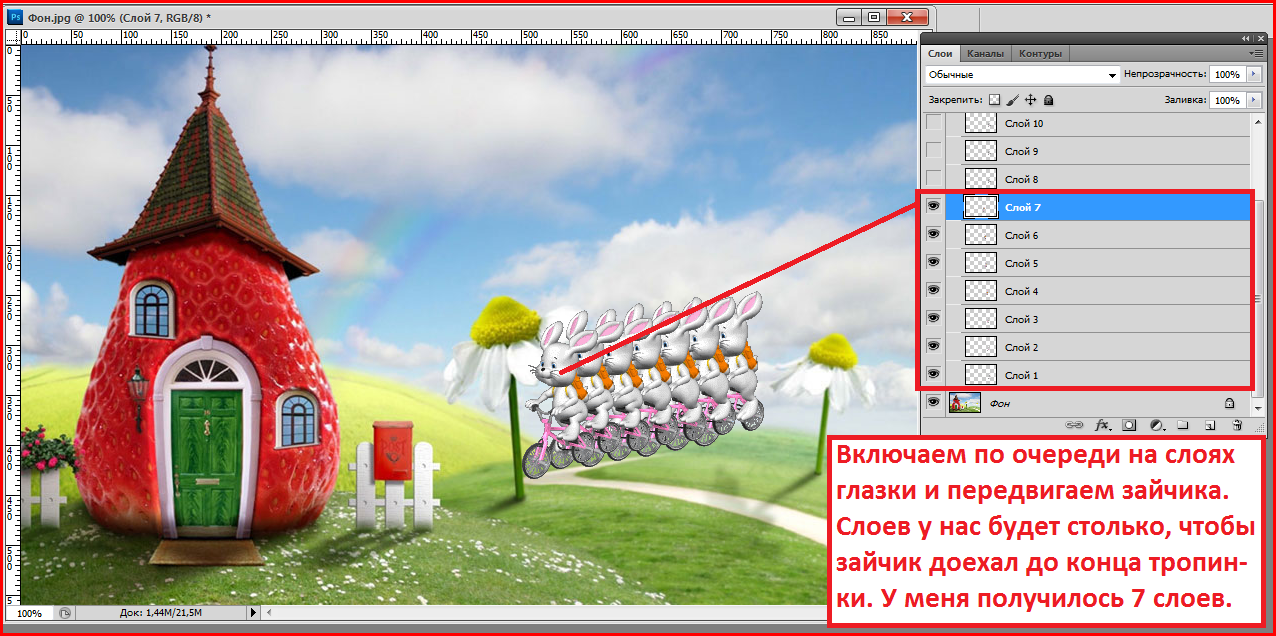
Task: Hide layer Слой 2
Action: [934, 346]
